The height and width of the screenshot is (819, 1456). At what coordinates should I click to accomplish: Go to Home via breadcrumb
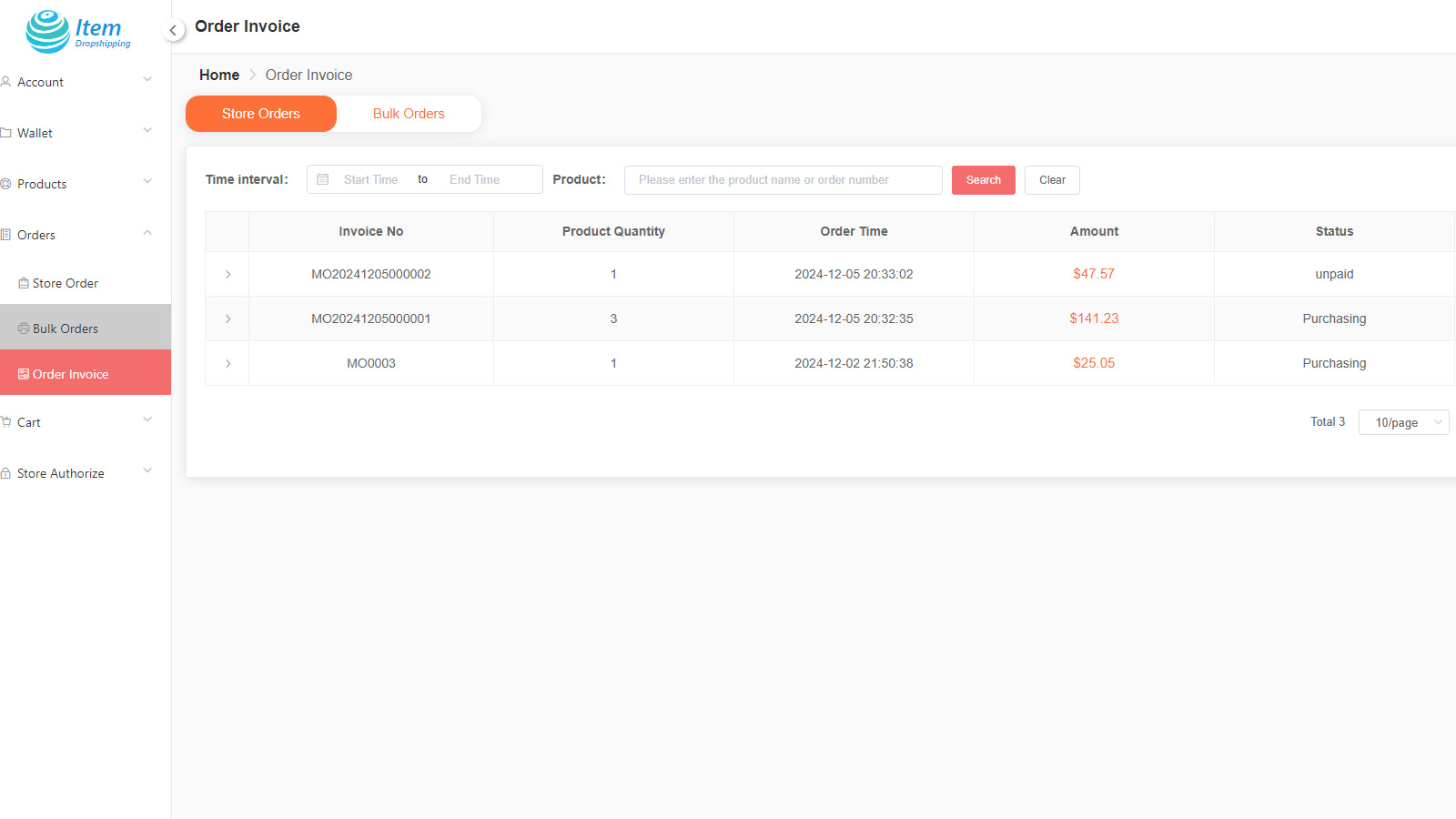[x=219, y=75]
